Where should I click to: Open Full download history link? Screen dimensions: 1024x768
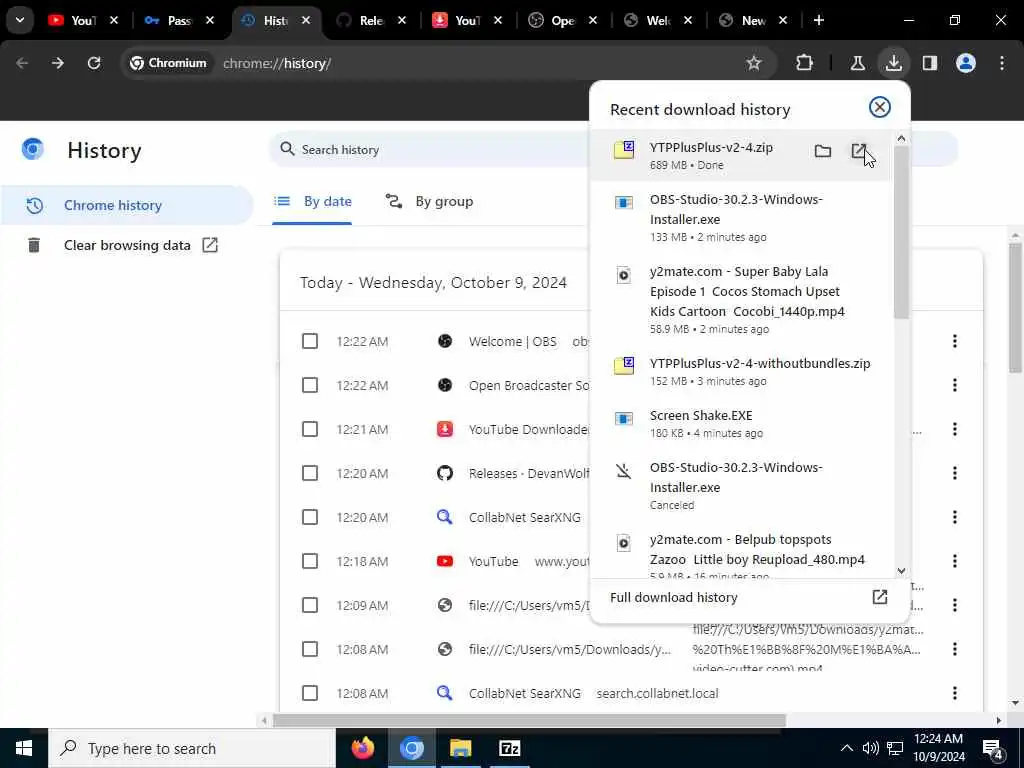[750, 597]
